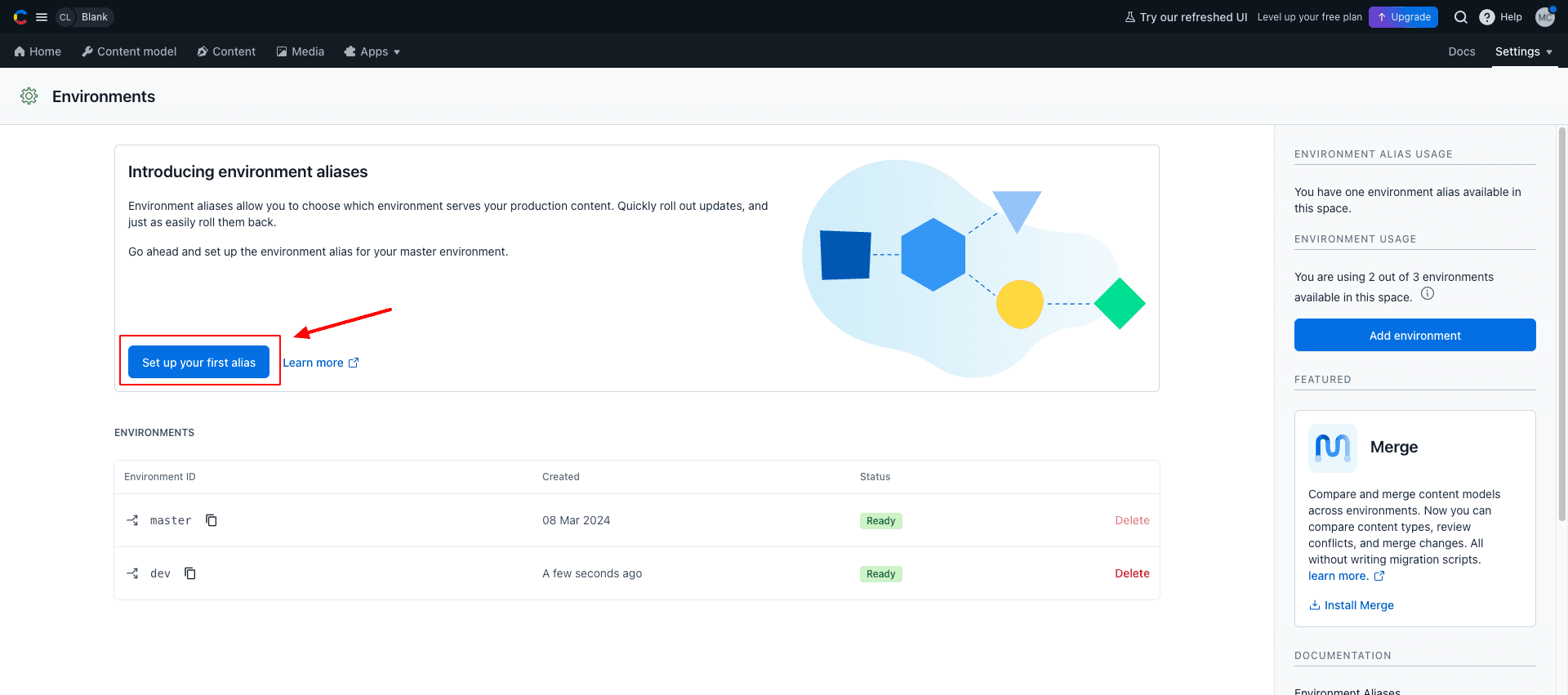Viewport: 1568px width, 695px height.
Task: Open the hamburger menu icon
Action: click(x=42, y=17)
